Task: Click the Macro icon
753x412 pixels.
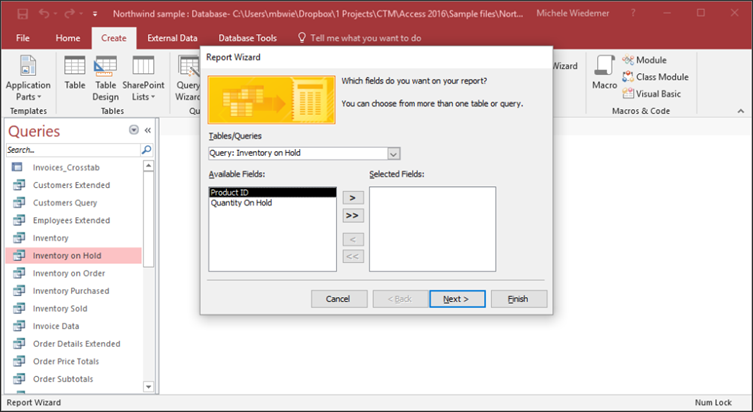Action: (x=604, y=73)
